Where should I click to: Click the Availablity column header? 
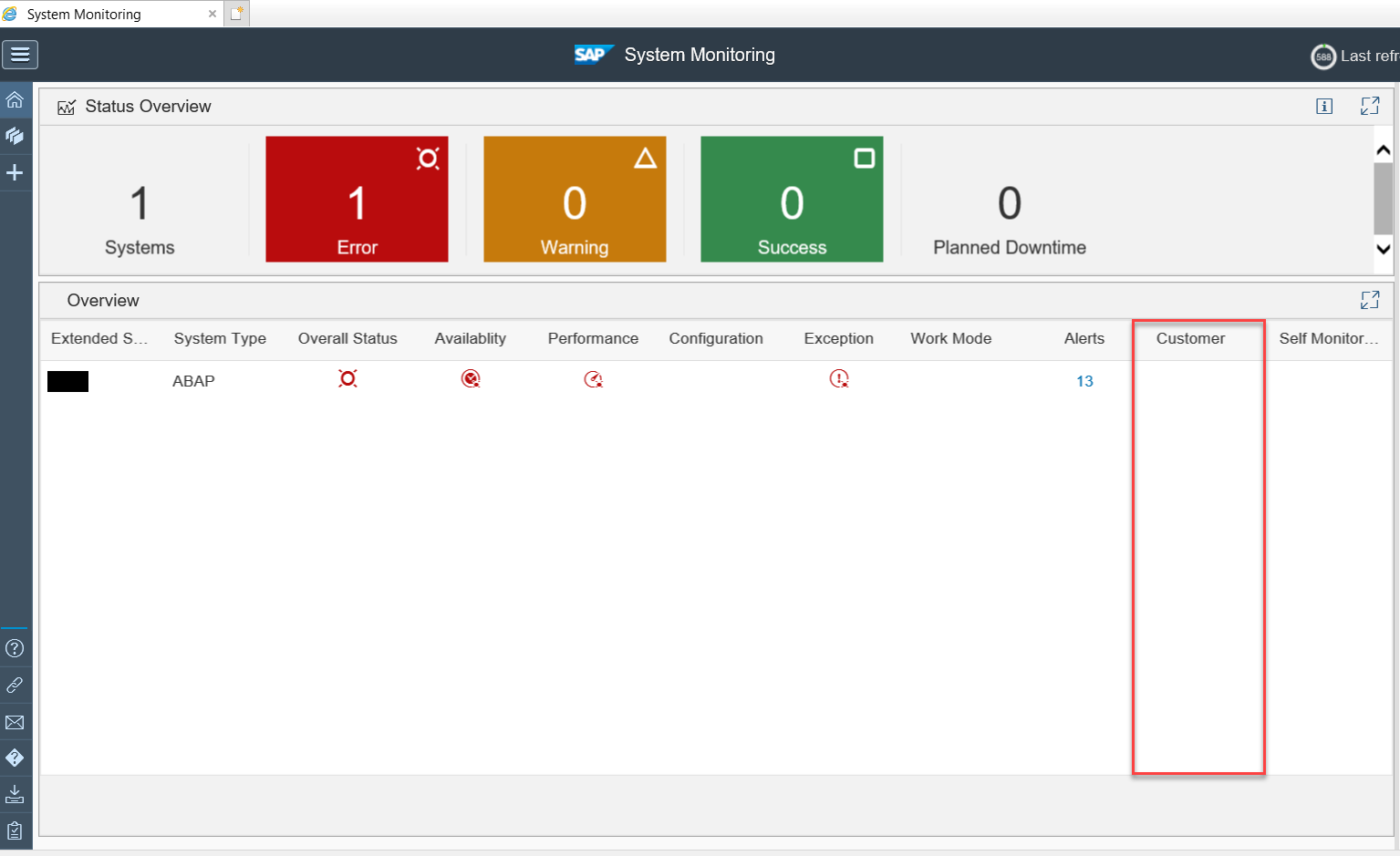pyautogui.click(x=470, y=338)
